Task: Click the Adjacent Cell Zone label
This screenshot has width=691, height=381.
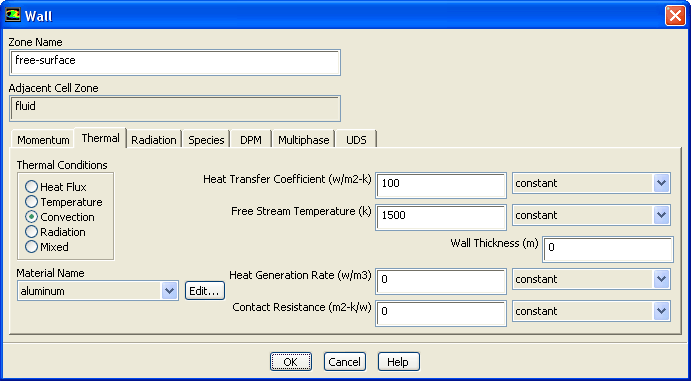Action: [x=53, y=88]
